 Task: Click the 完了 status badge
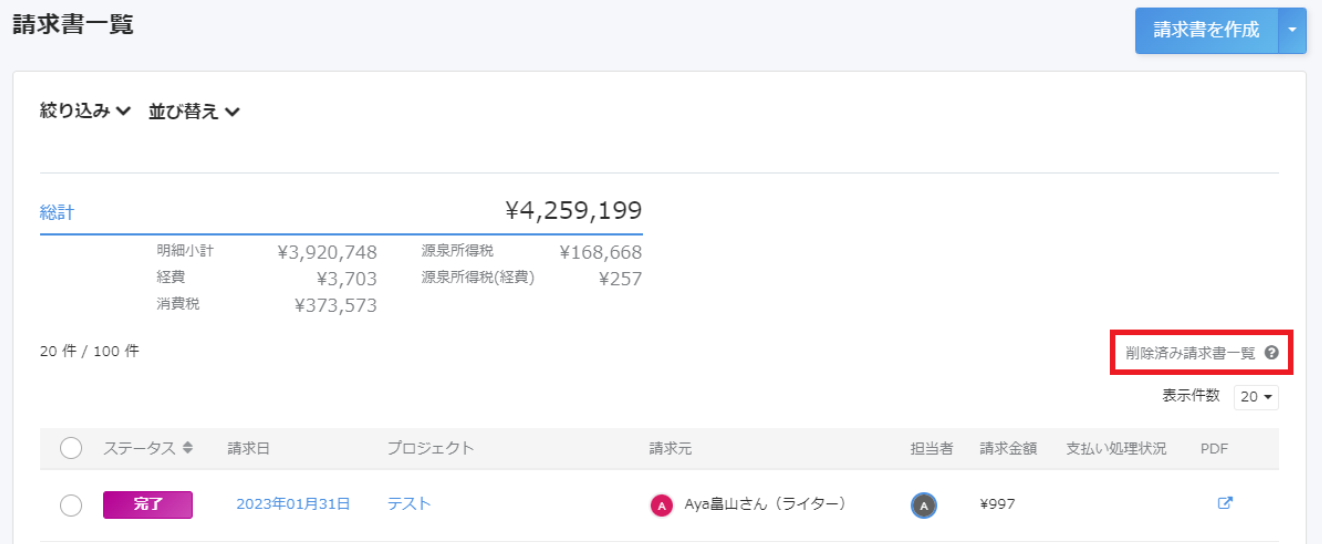click(x=148, y=505)
